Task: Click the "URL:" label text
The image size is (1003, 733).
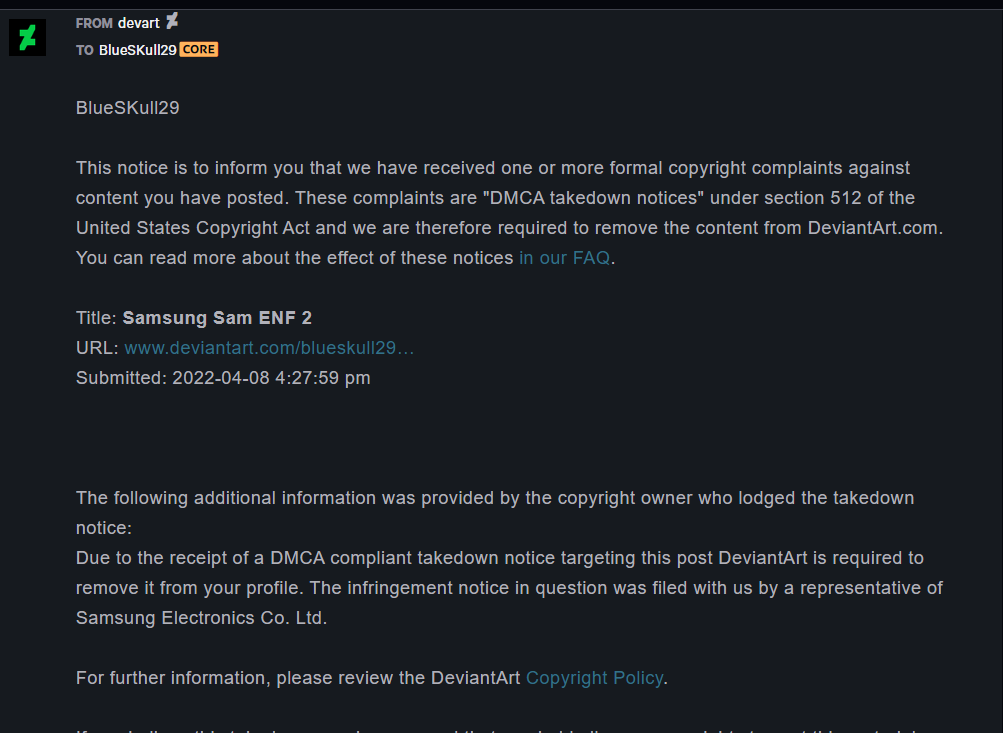Action: pyautogui.click(x=97, y=348)
